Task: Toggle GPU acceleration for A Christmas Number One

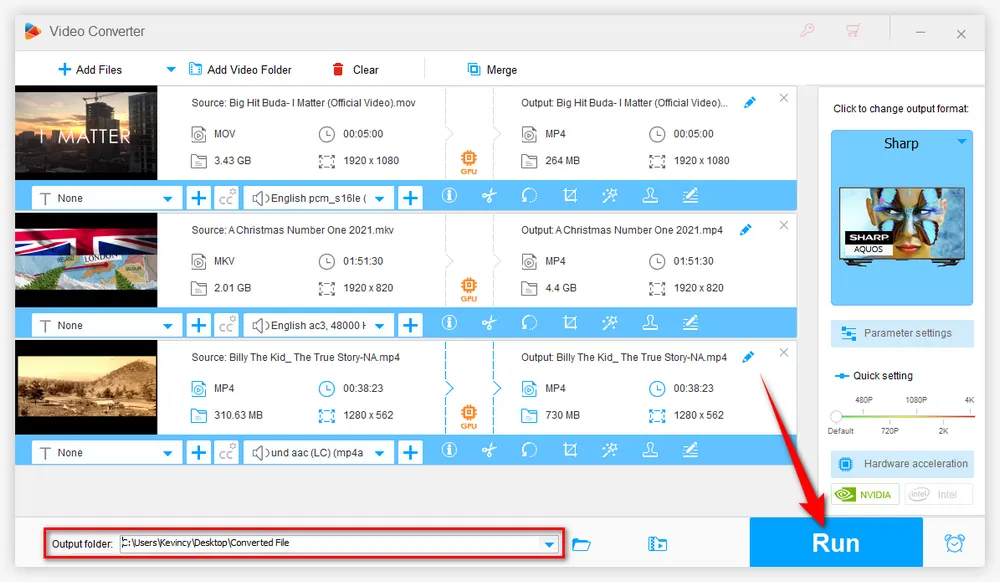Action: pyautogui.click(x=469, y=289)
